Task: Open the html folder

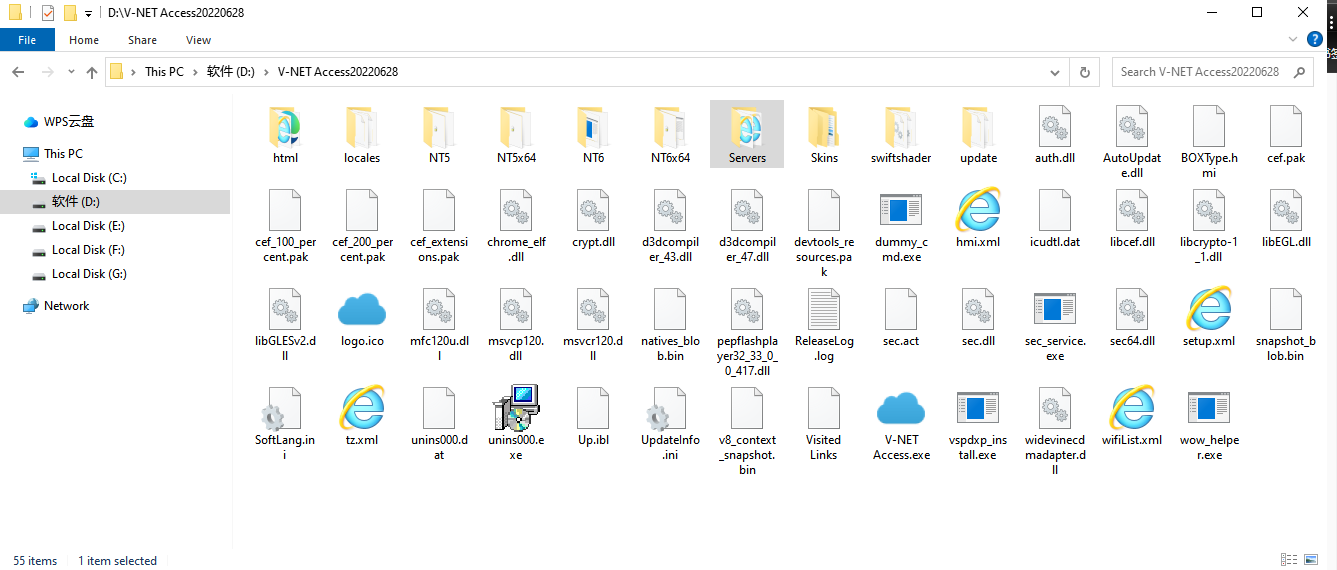Action: (285, 134)
